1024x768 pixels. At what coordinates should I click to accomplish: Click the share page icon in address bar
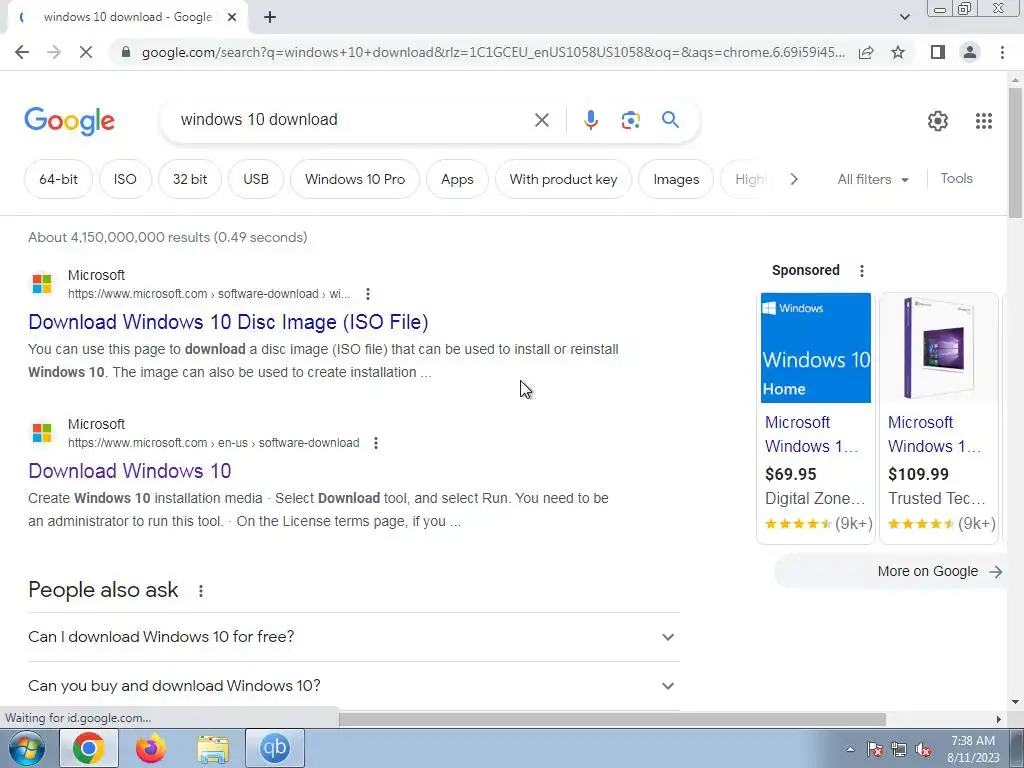click(x=866, y=52)
